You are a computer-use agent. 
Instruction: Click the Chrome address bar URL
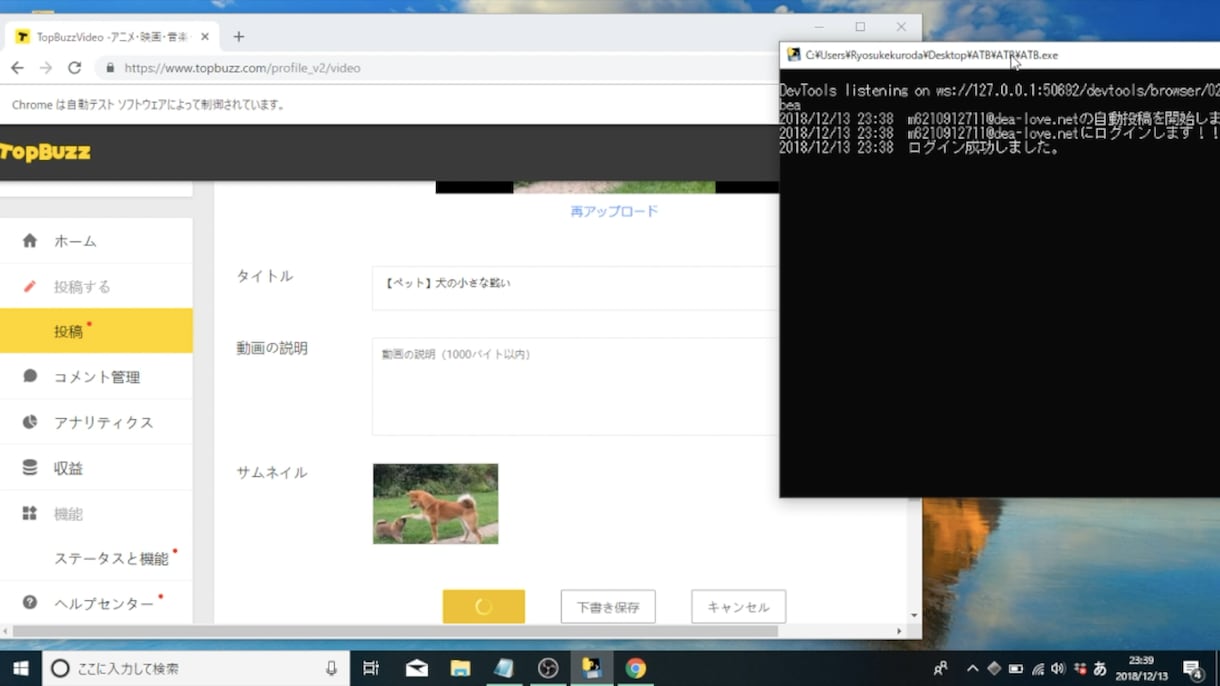pyautogui.click(x=243, y=68)
